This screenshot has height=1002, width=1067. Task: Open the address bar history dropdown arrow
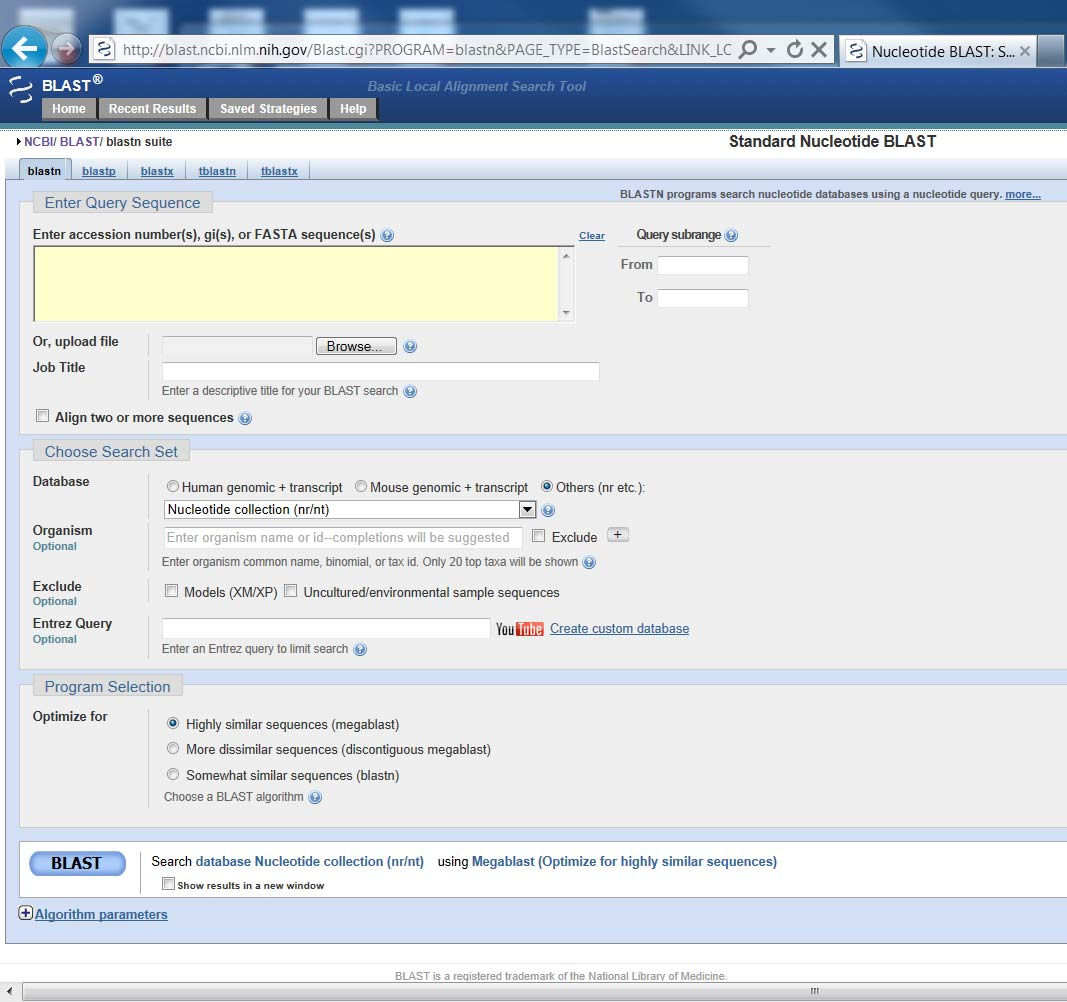pos(770,50)
